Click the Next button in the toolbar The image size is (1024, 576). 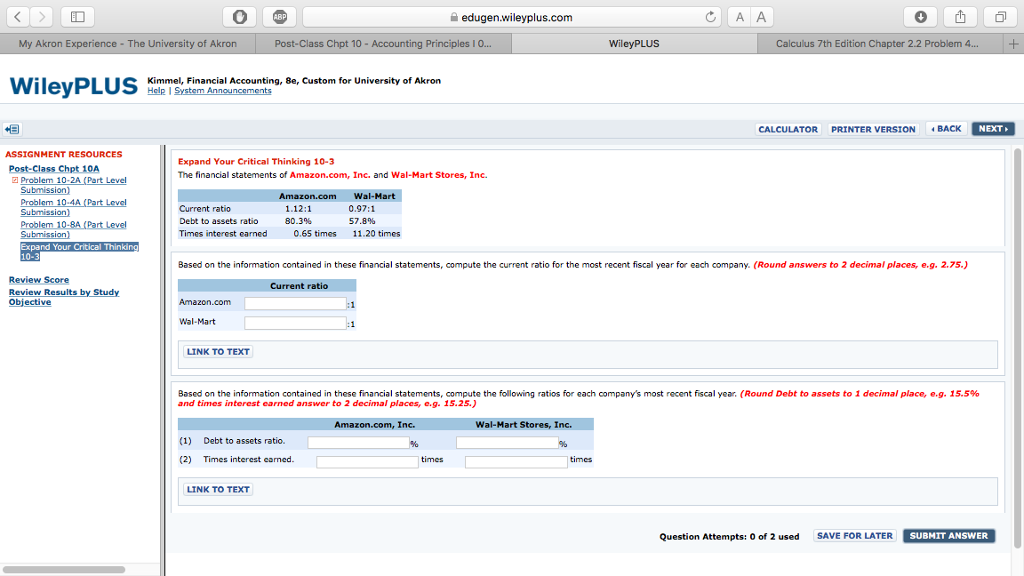(992, 129)
